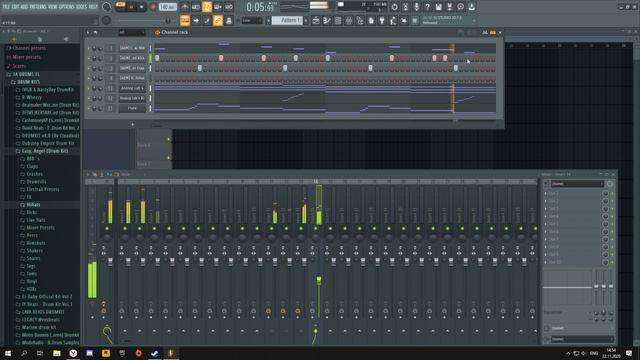640x360 pixels.
Task: Show the Channel rack view icon
Action: pyautogui.click(x=338, y=20)
